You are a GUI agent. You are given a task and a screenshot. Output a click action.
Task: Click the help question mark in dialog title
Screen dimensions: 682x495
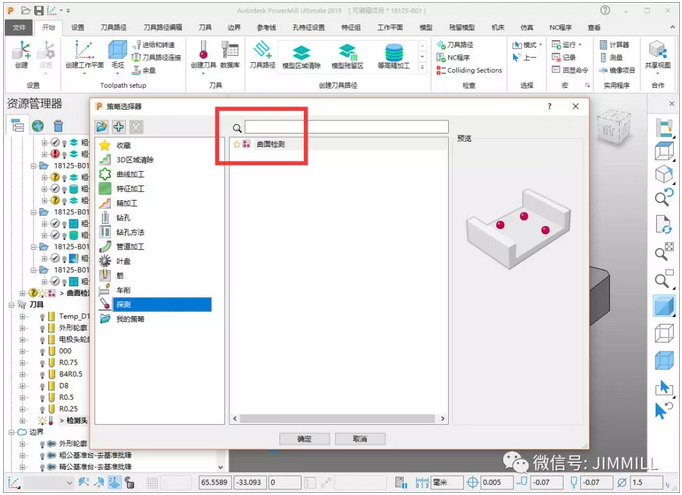coord(549,106)
